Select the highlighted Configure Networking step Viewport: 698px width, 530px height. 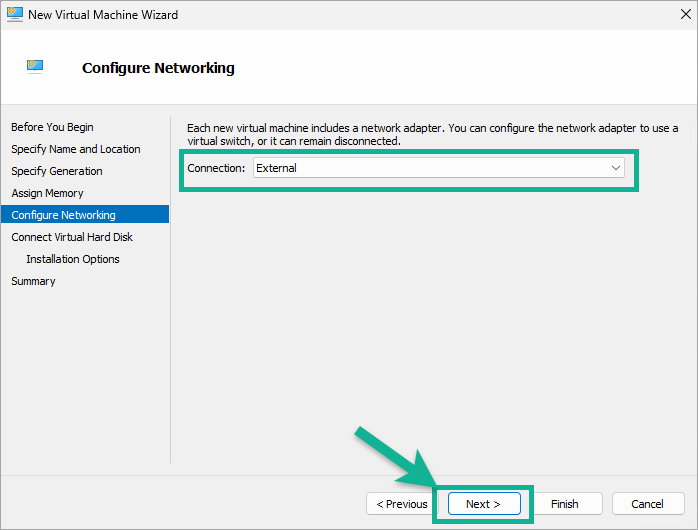tap(85, 214)
